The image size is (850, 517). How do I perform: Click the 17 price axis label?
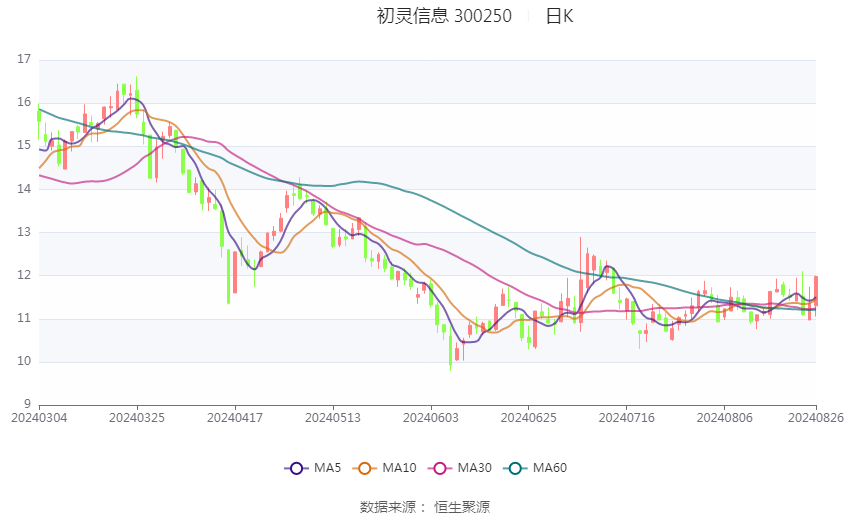24,59
